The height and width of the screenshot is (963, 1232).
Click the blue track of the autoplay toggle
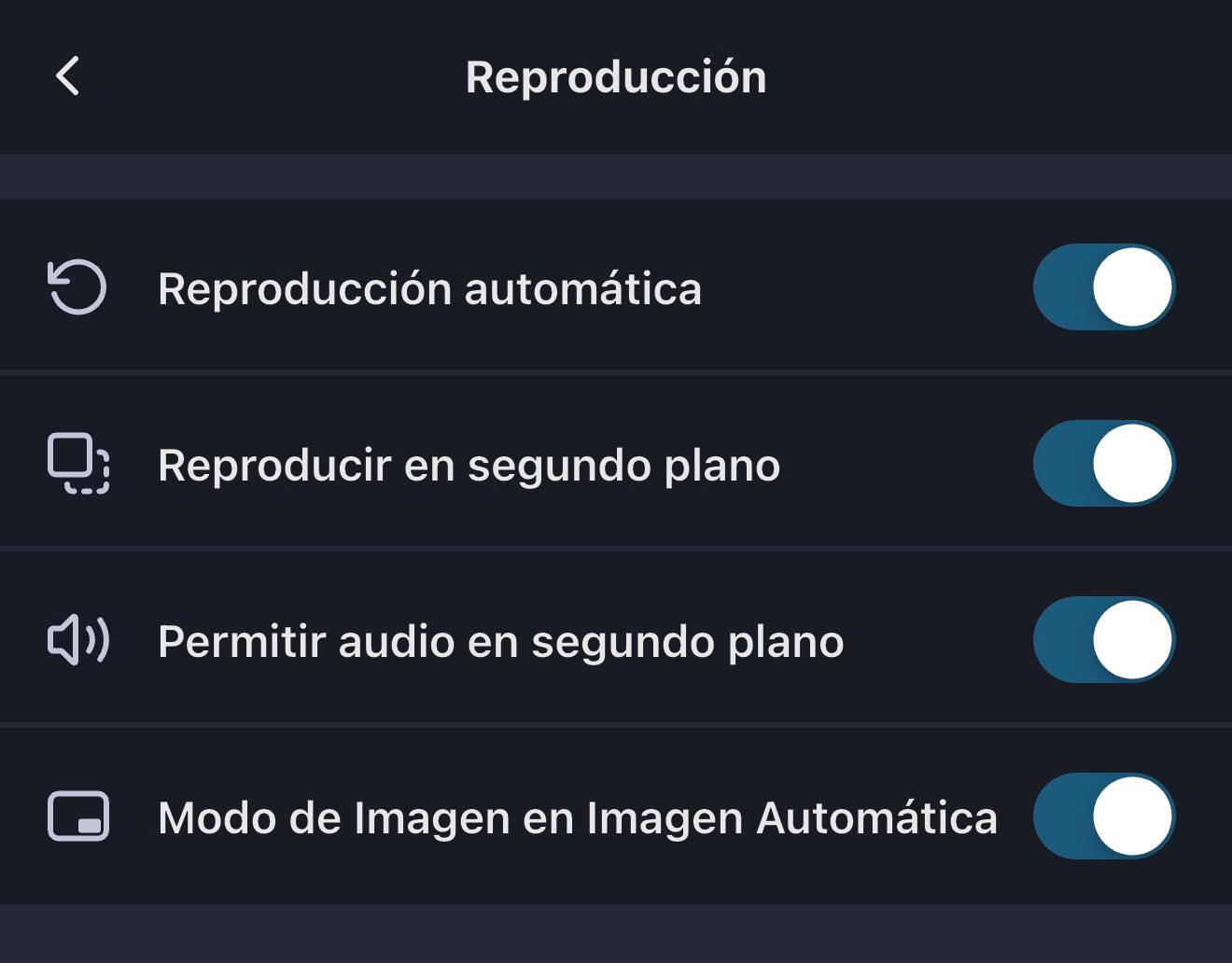(x=1062, y=286)
